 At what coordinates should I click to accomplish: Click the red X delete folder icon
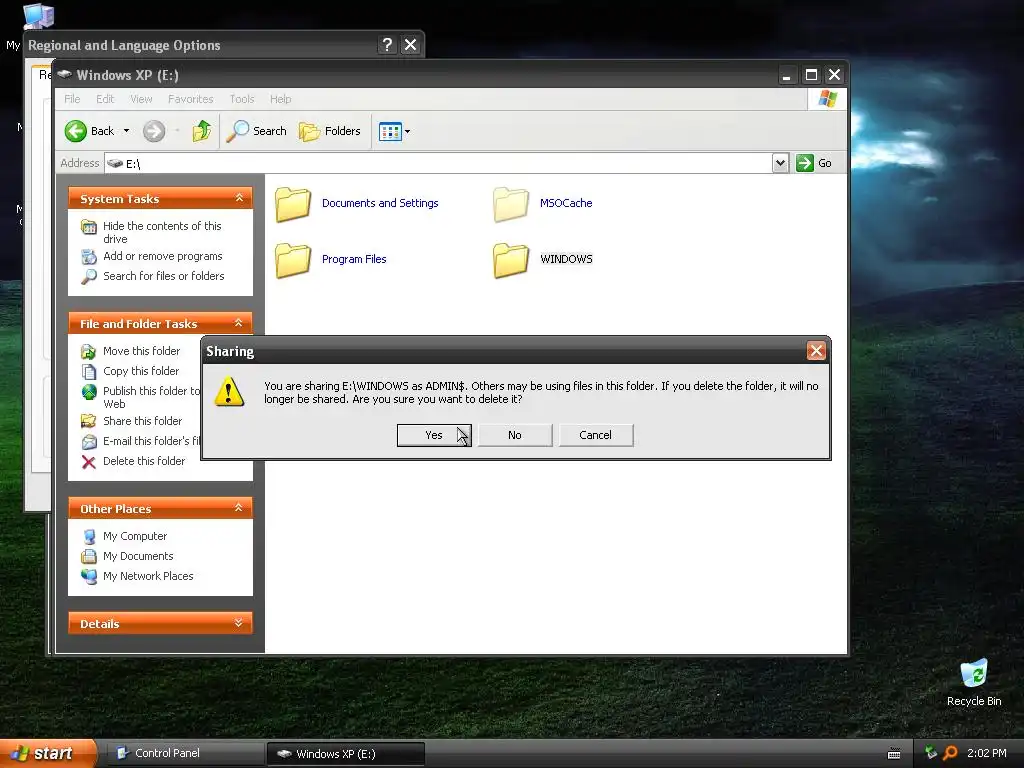[89, 462]
